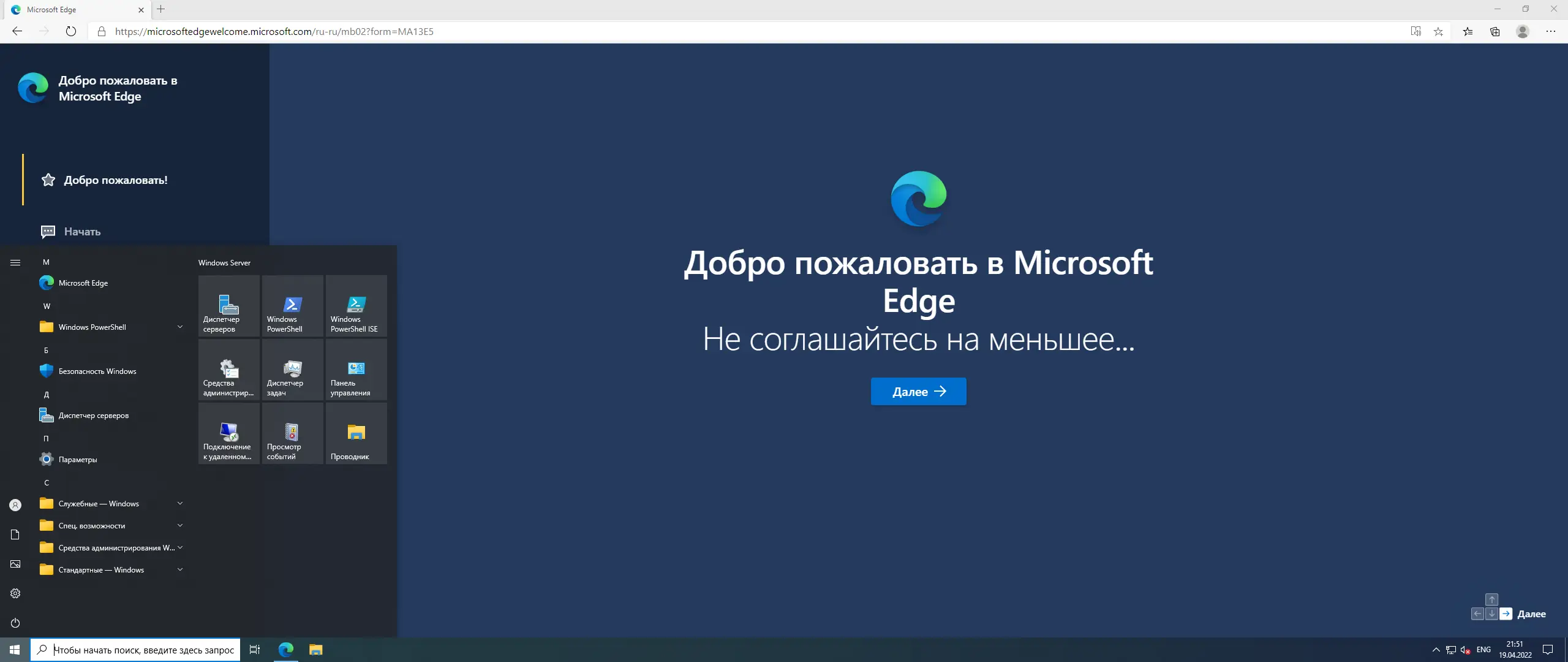Add page to favorites via the star icon
The image size is (1568, 662).
[x=1438, y=31]
